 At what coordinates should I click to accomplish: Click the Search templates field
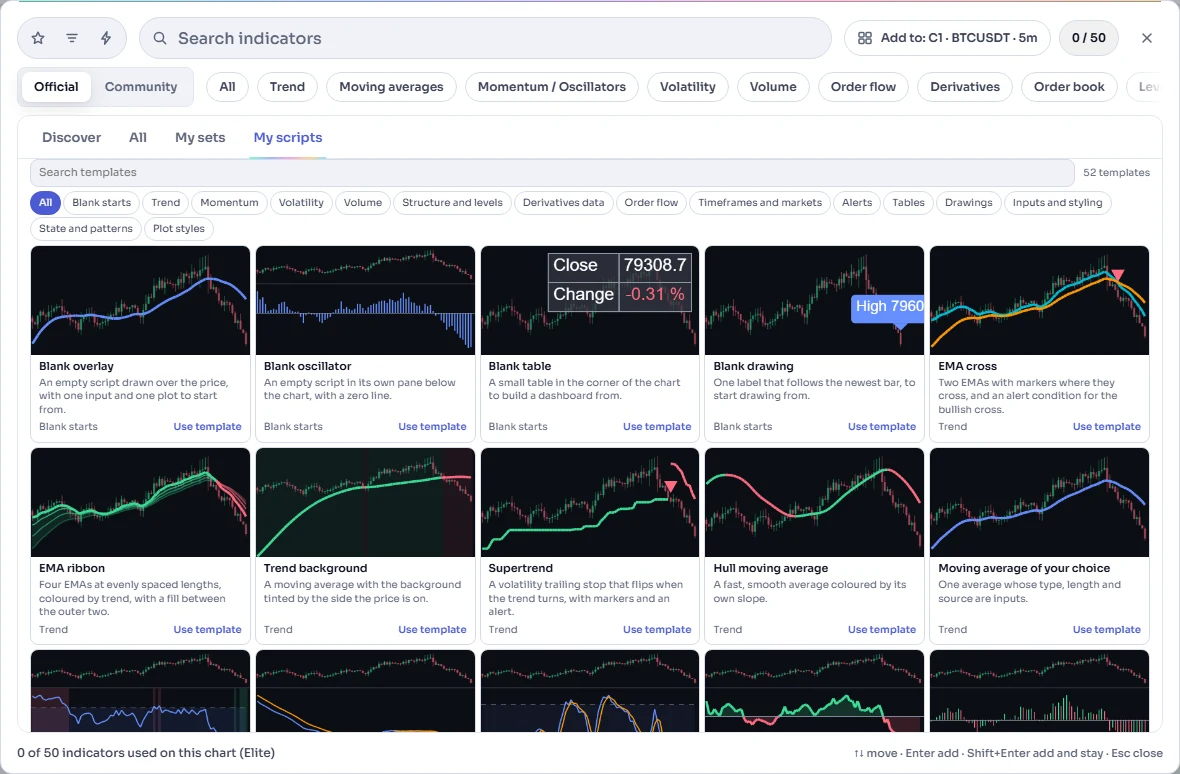click(552, 172)
